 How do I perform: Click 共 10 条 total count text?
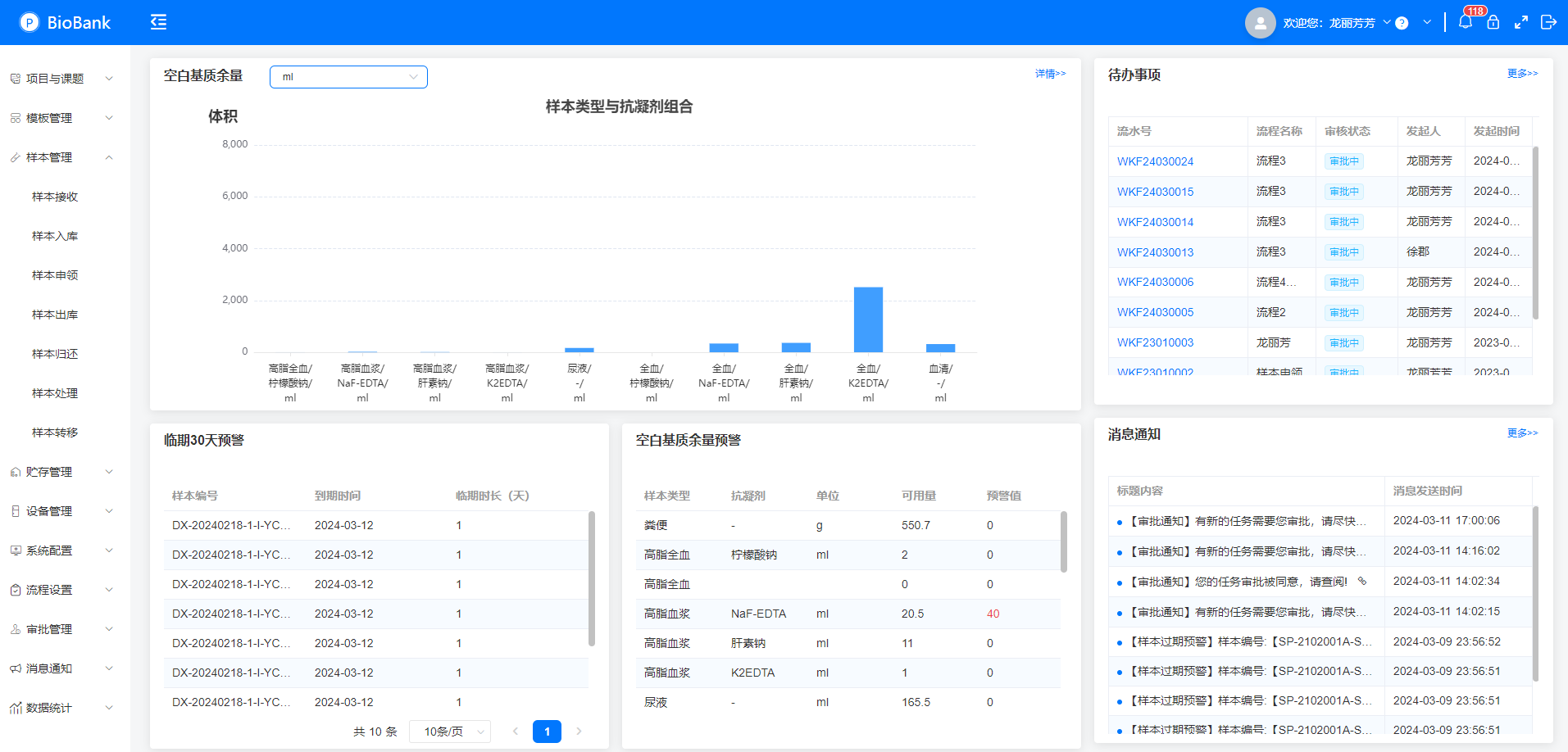click(375, 732)
